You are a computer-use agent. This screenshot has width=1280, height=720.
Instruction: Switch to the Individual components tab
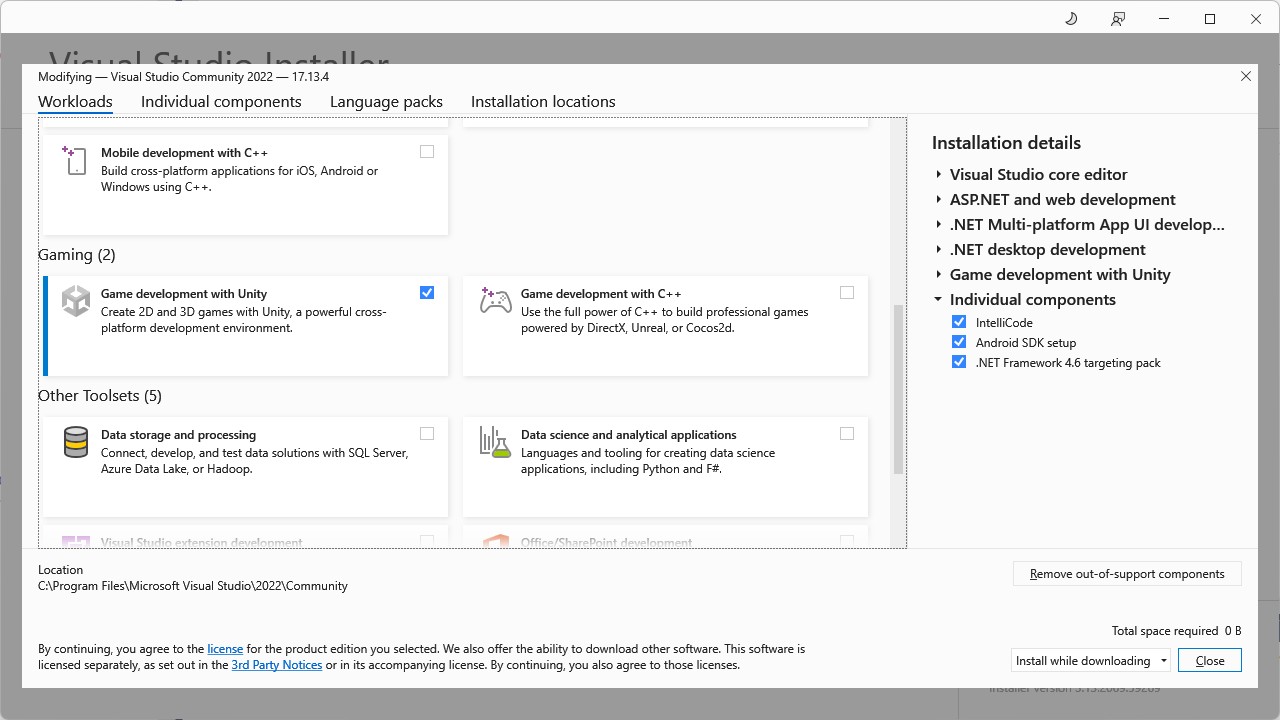click(221, 102)
